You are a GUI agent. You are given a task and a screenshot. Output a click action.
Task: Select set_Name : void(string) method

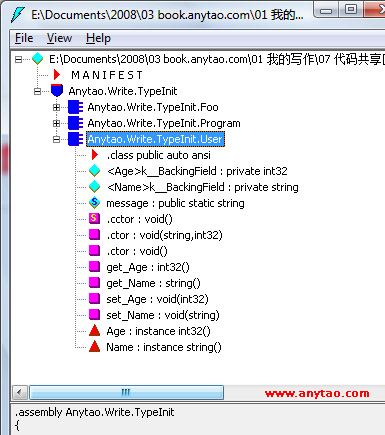coord(163,315)
